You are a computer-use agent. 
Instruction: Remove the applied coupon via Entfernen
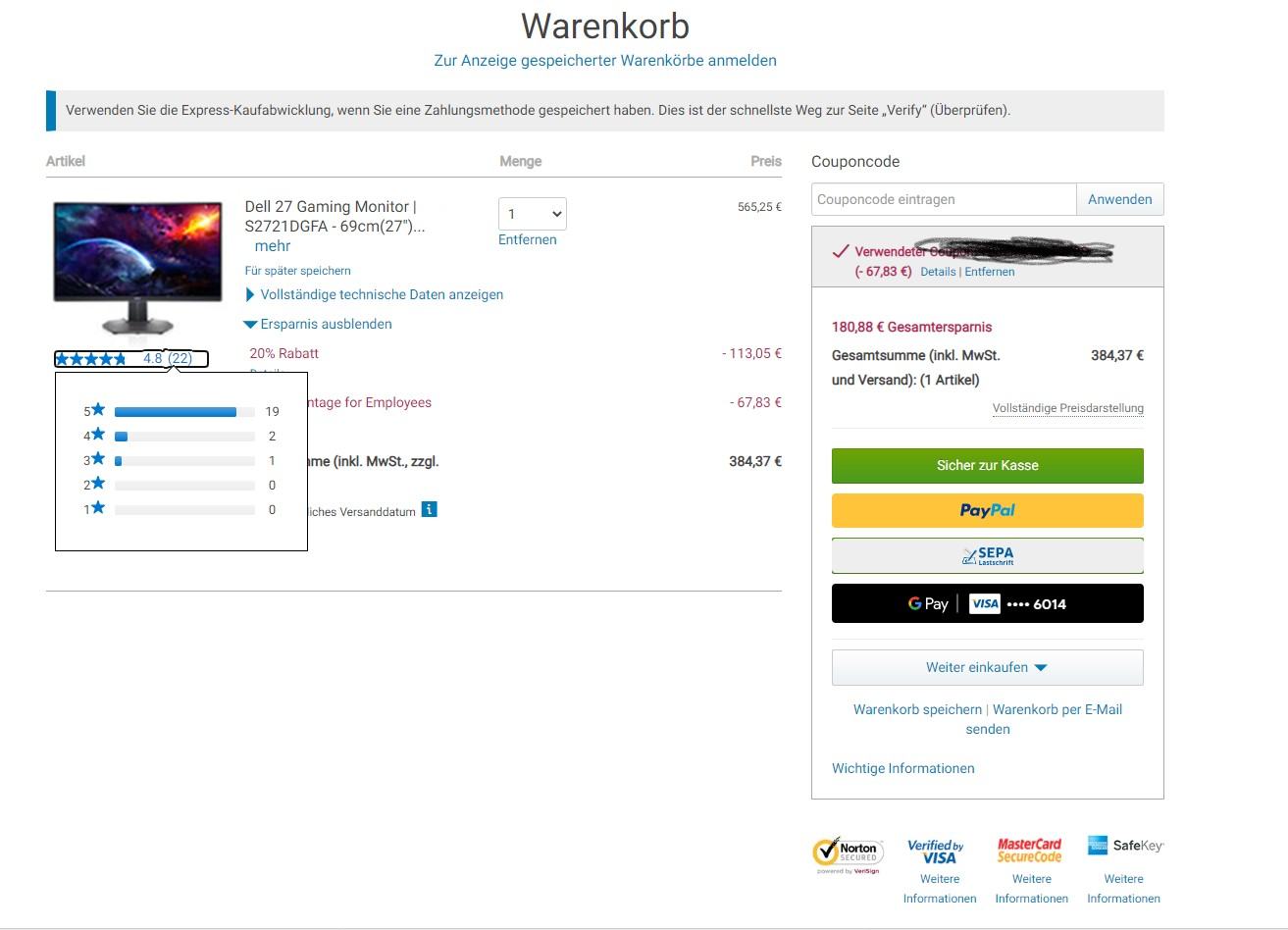click(x=990, y=272)
